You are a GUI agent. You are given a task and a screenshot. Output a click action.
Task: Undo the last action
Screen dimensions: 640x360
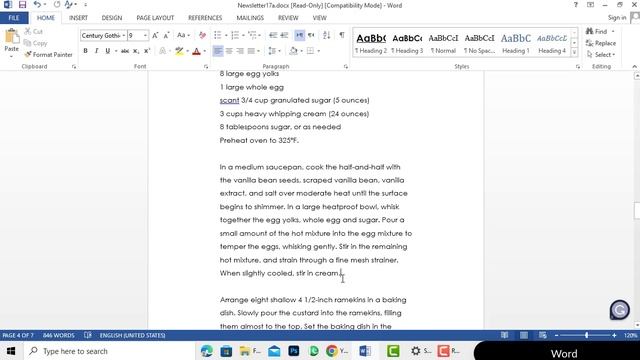coord(37,5)
